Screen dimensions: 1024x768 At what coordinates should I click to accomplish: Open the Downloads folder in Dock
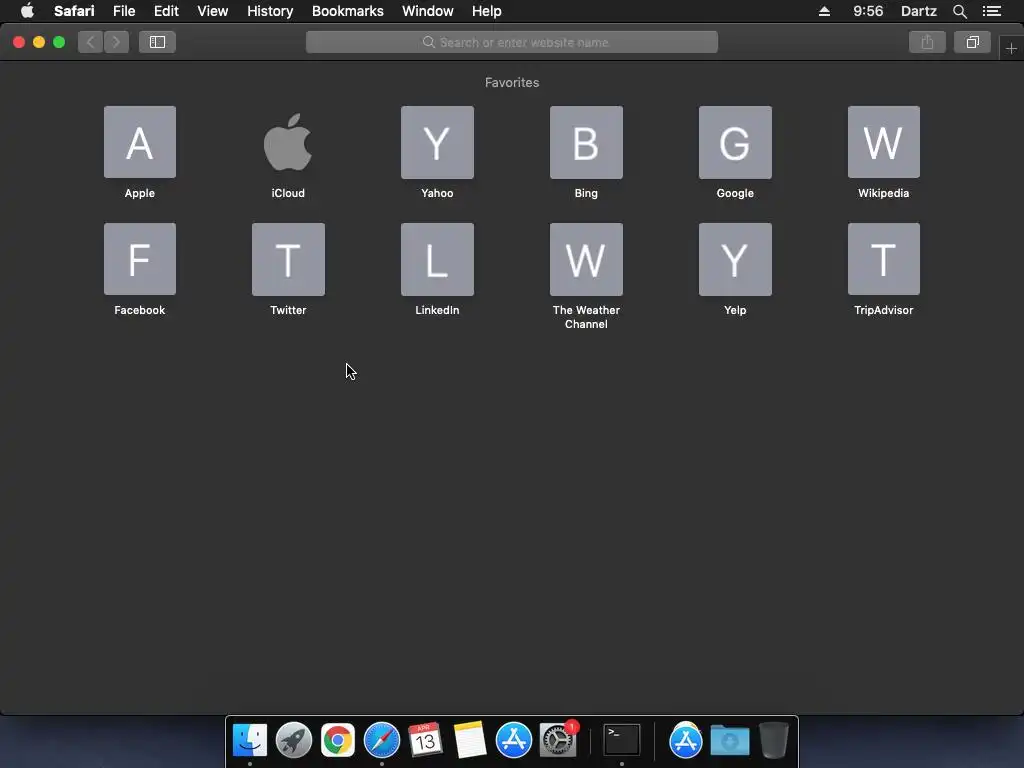(729, 740)
